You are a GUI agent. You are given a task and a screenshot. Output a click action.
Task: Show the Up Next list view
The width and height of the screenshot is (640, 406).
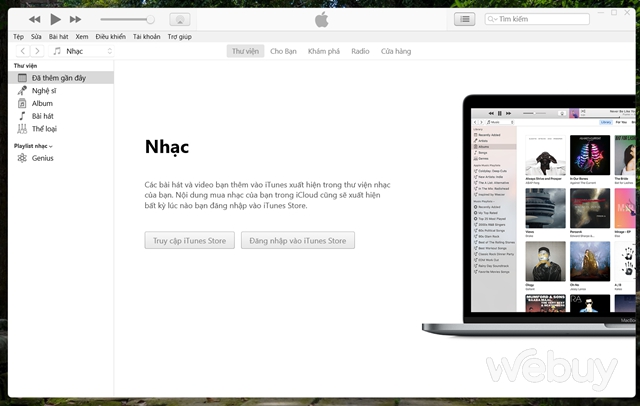(x=464, y=19)
